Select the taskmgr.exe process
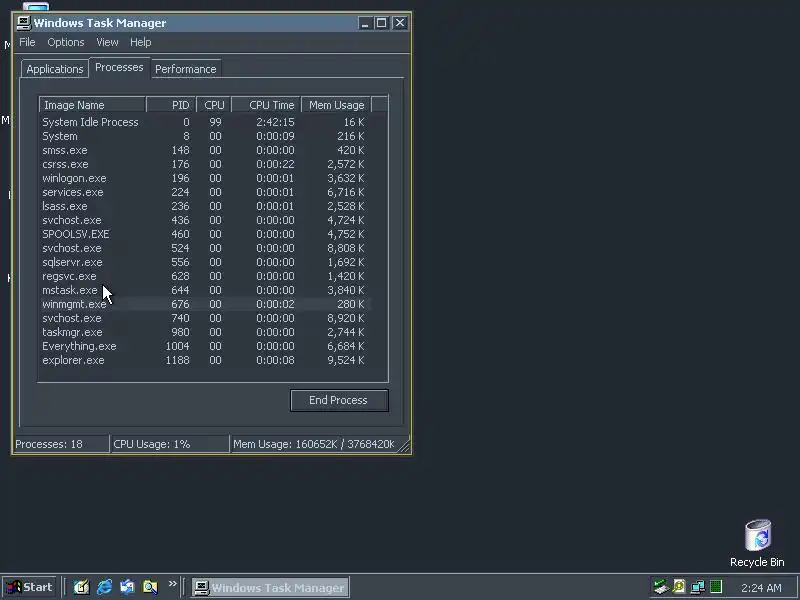The height and width of the screenshot is (600, 800). [204, 332]
